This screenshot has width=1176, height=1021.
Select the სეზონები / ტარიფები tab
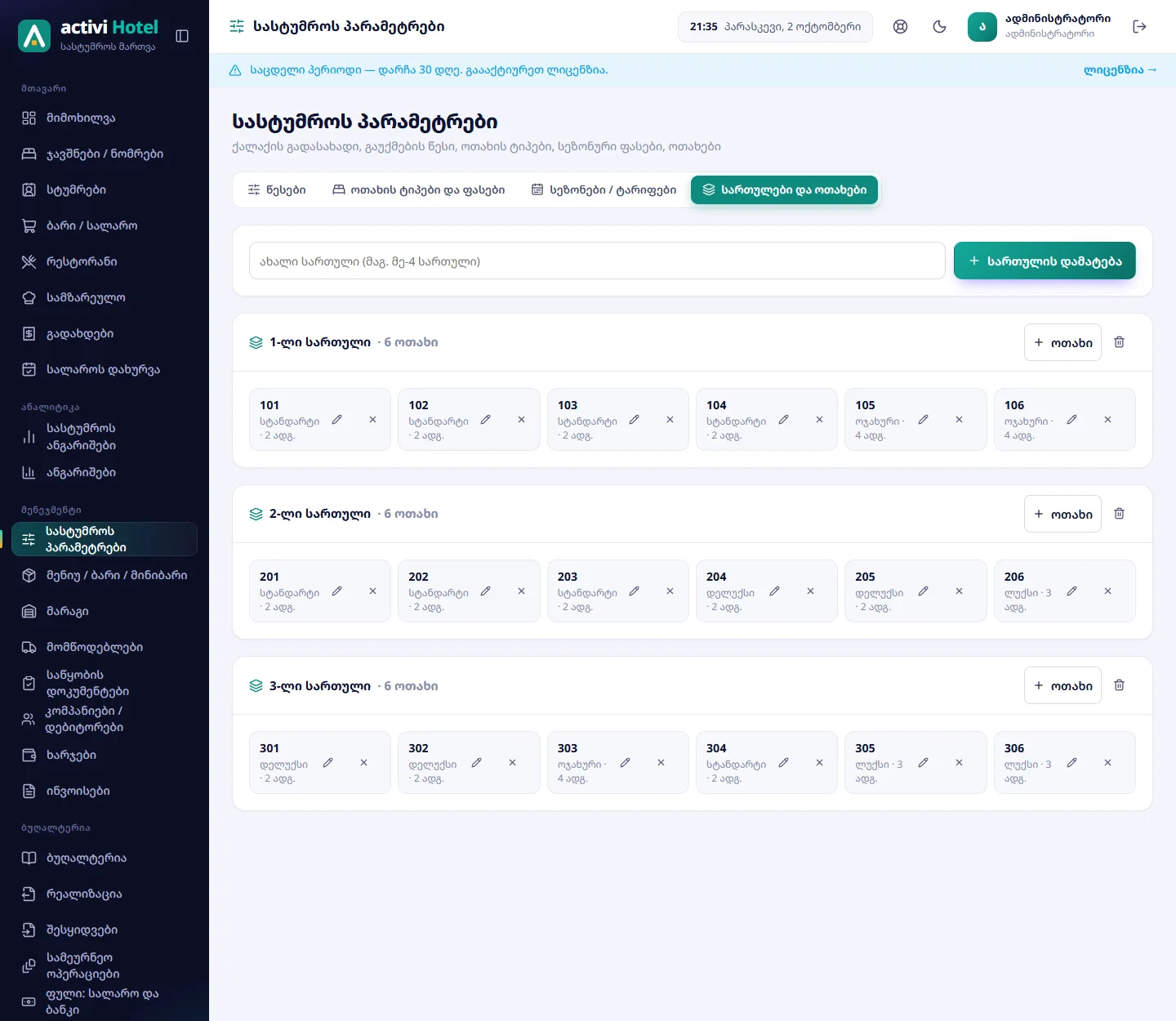click(x=604, y=189)
